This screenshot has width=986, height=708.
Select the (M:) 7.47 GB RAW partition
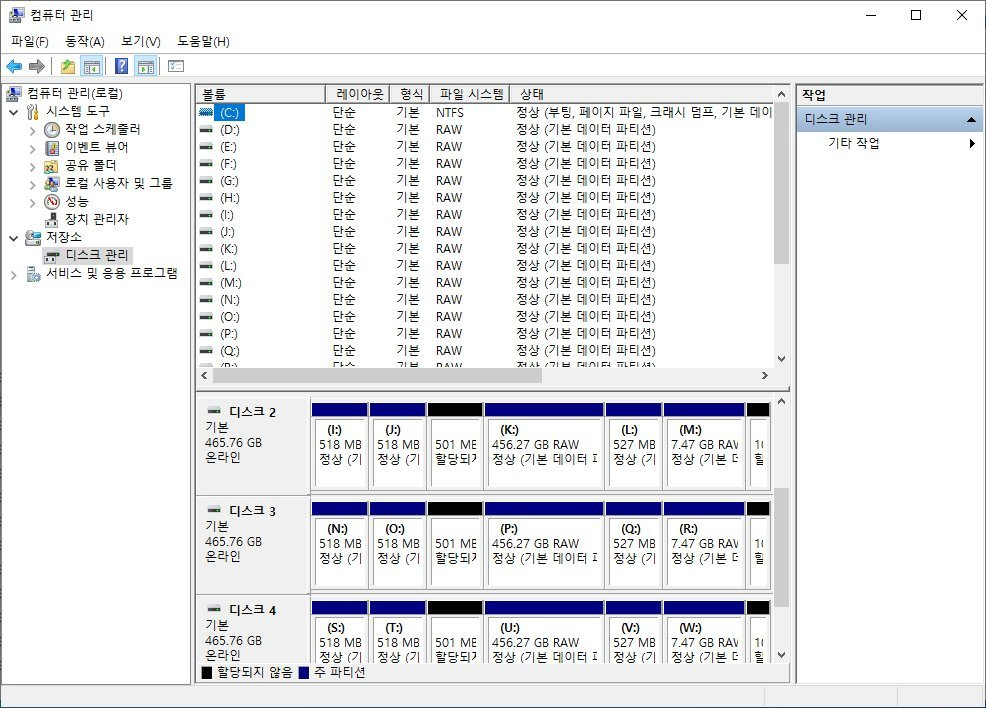pyautogui.click(x=704, y=446)
